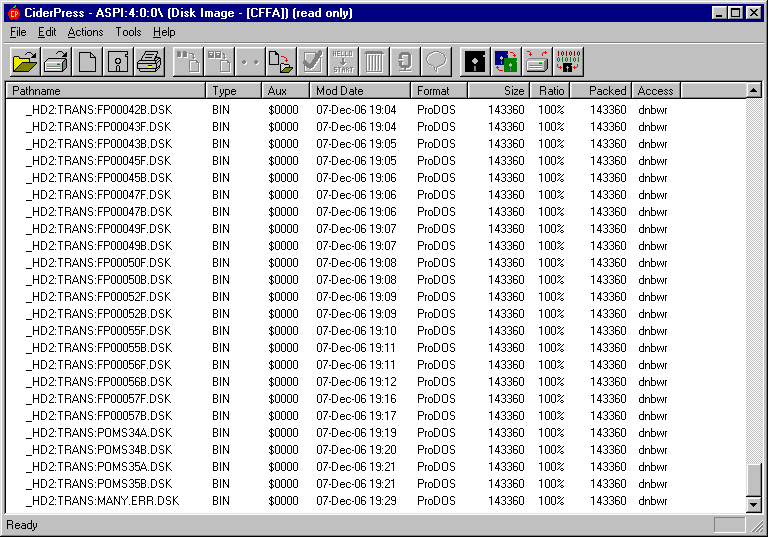Click the Open volume drive icon
This screenshot has width=768, height=537.
pyautogui.click(x=56, y=62)
